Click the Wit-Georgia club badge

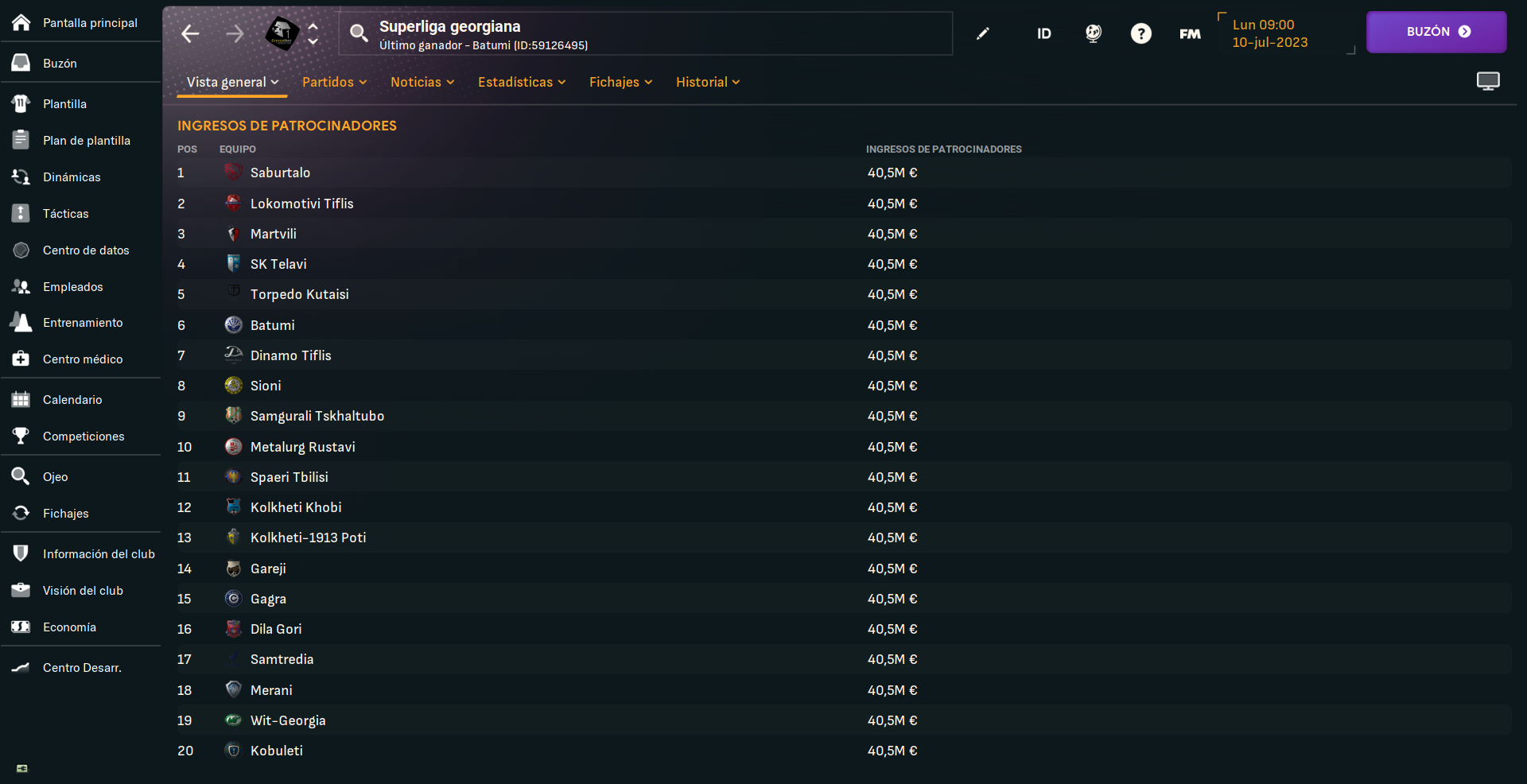[x=233, y=720]
